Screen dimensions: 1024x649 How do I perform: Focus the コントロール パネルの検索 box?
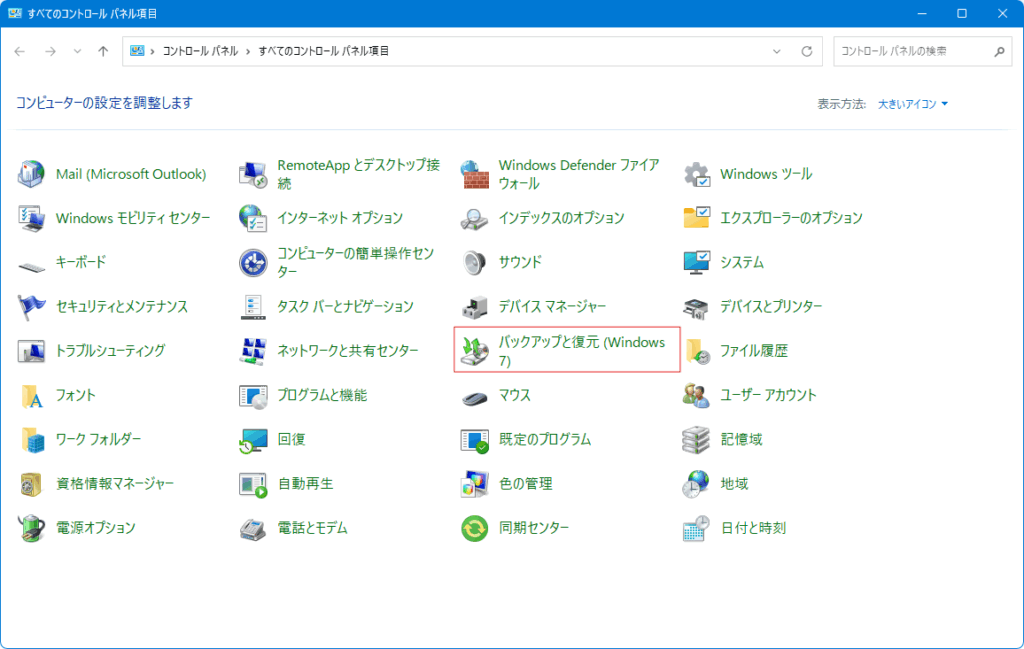(922, 51)
